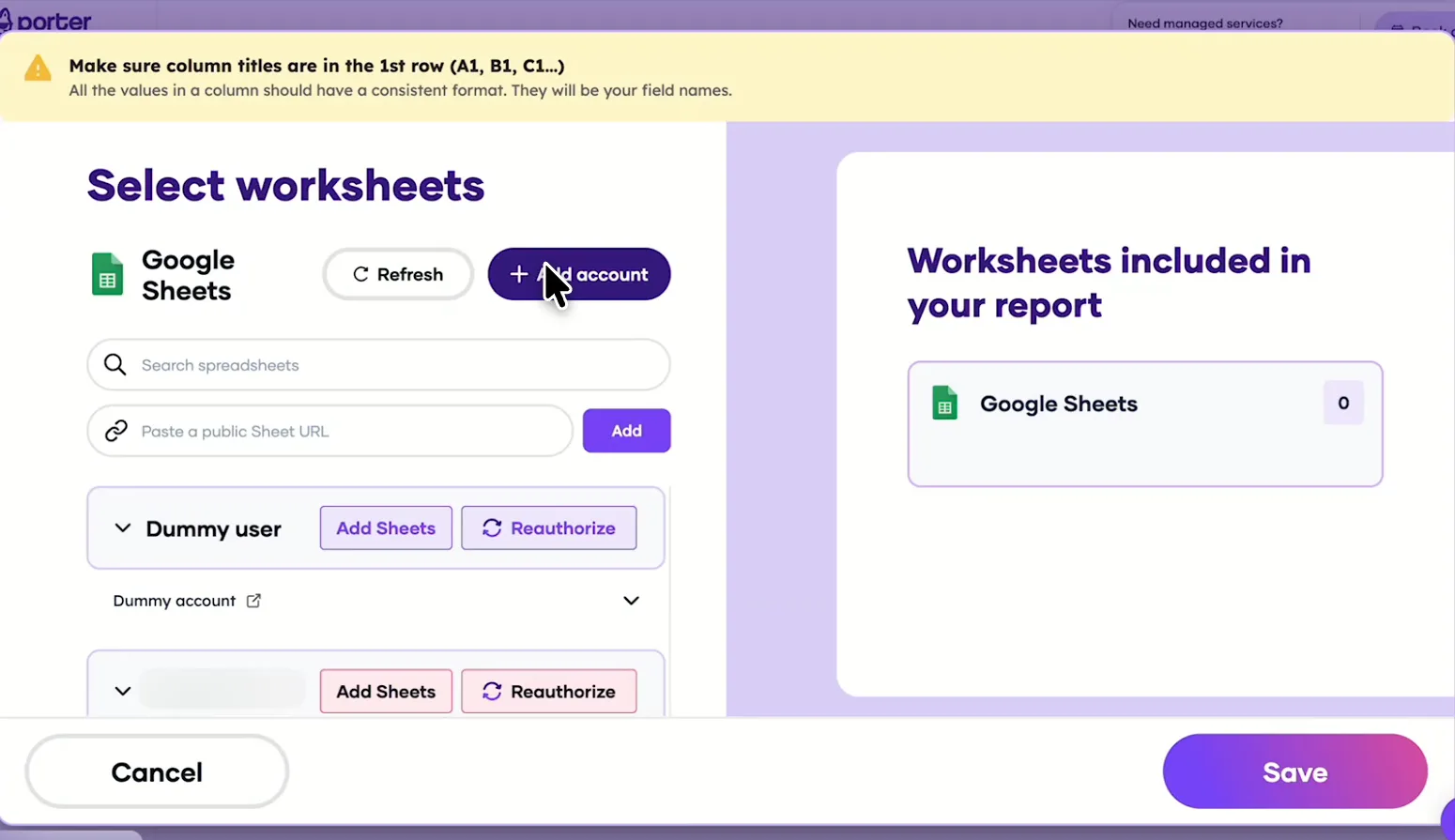Click the Worksheets included in your report heading
1455x840 pixels.
(1109, 283)
